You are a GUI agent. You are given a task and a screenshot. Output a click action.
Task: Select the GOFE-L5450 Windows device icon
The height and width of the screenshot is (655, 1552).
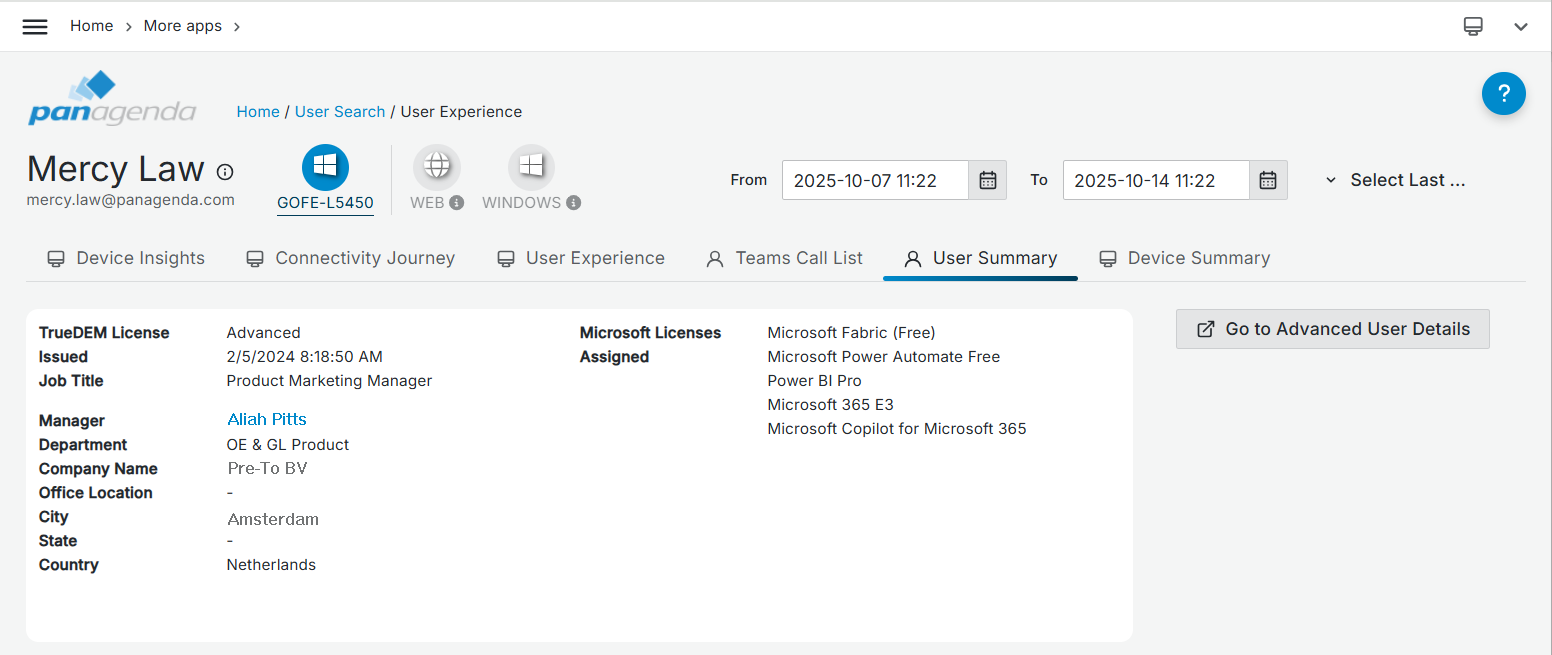325,168
